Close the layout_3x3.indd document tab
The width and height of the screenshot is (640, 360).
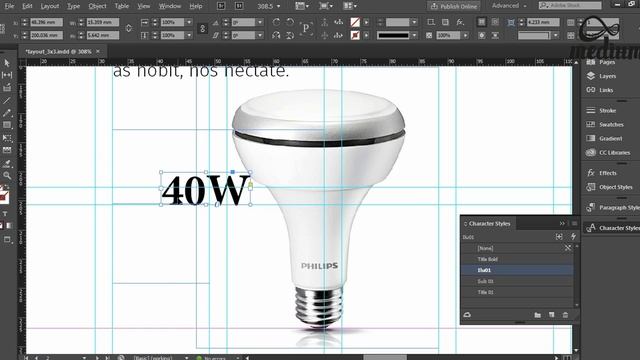(98, 51)
